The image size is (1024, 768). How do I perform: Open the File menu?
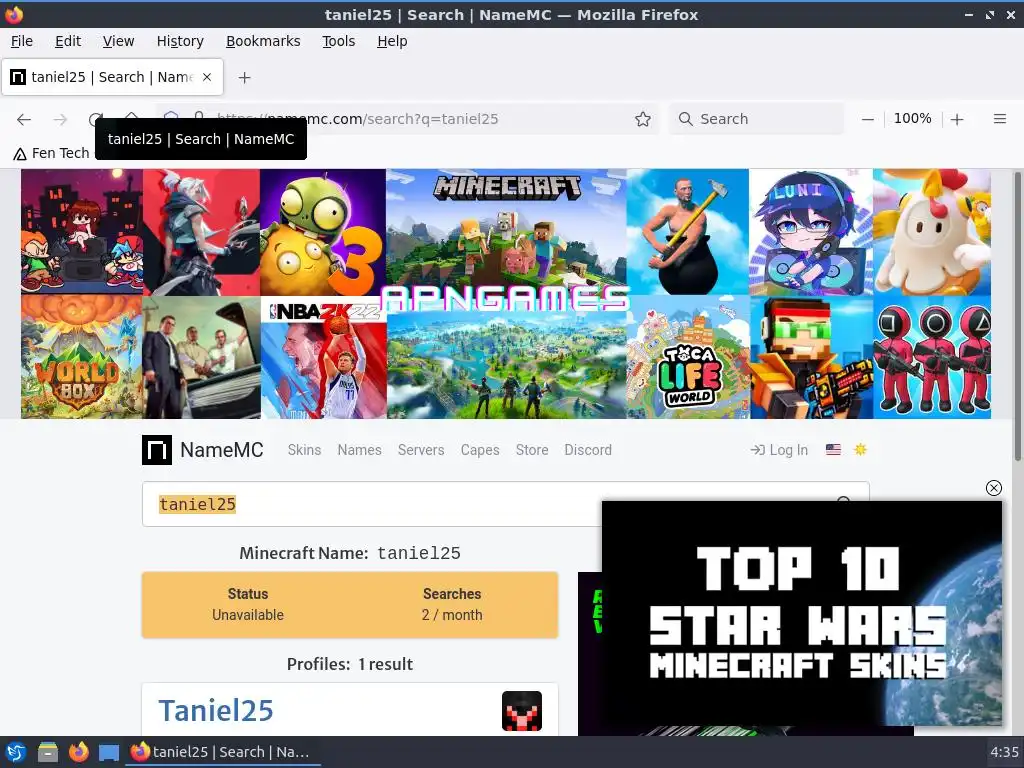pyautogui.click(x=22, y=41)
